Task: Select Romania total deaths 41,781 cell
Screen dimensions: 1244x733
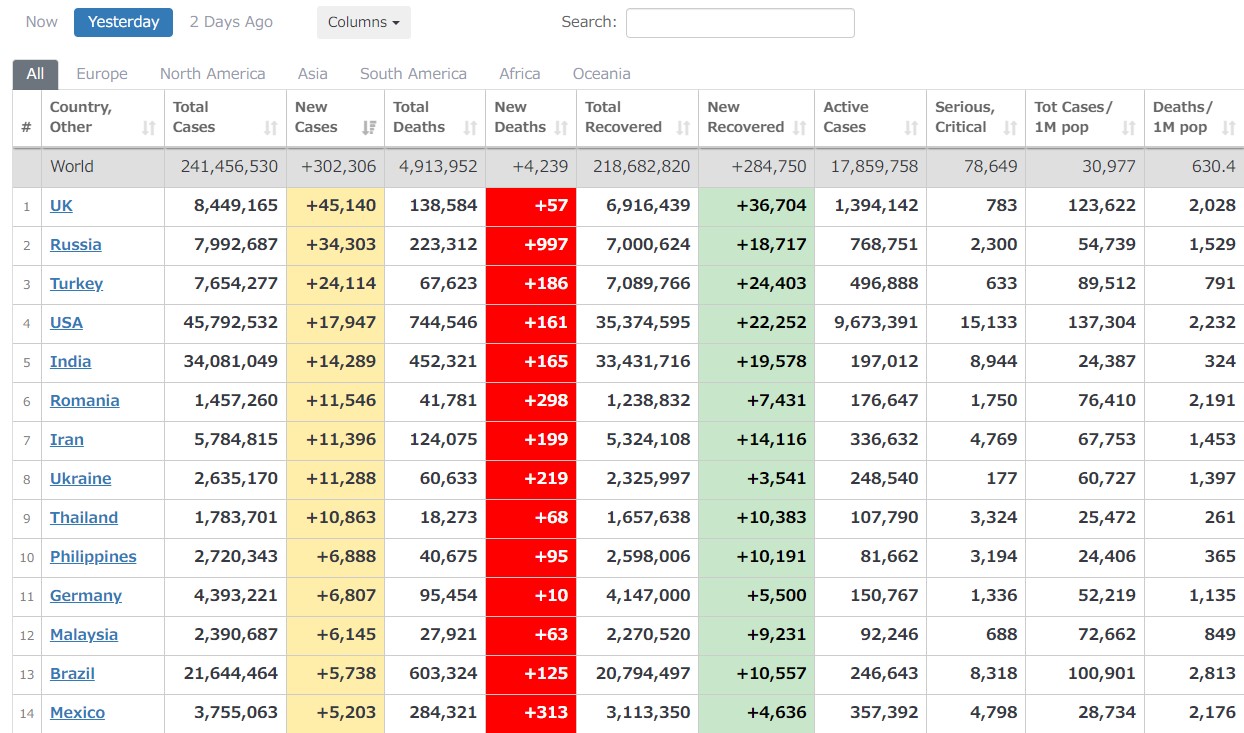Action: (x=435, y=401)
